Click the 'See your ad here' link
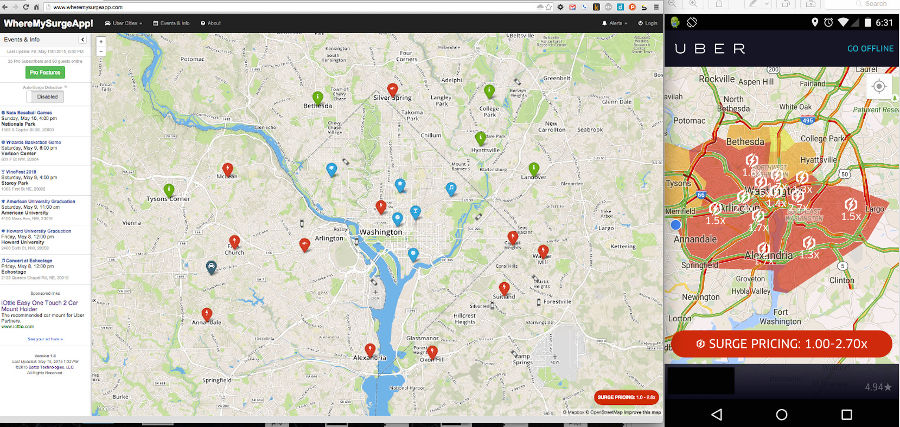Image resolution: width=900 pixels, height=427 pixels. click(45, 339)
